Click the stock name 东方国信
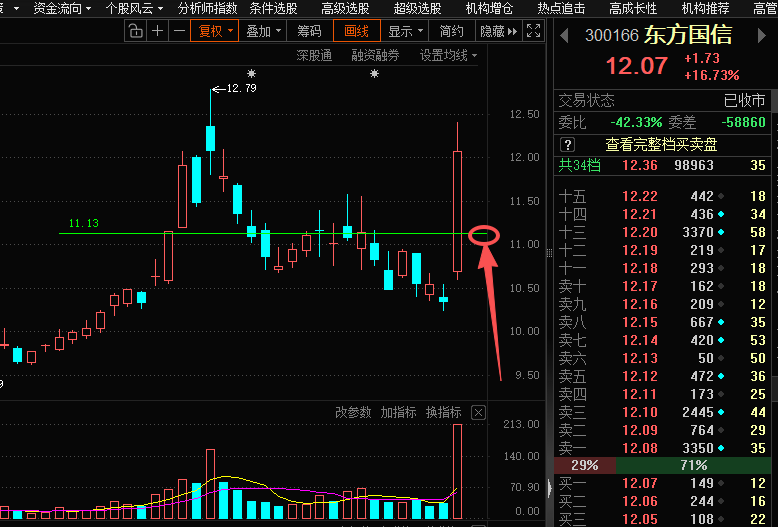 pos(688,35)
